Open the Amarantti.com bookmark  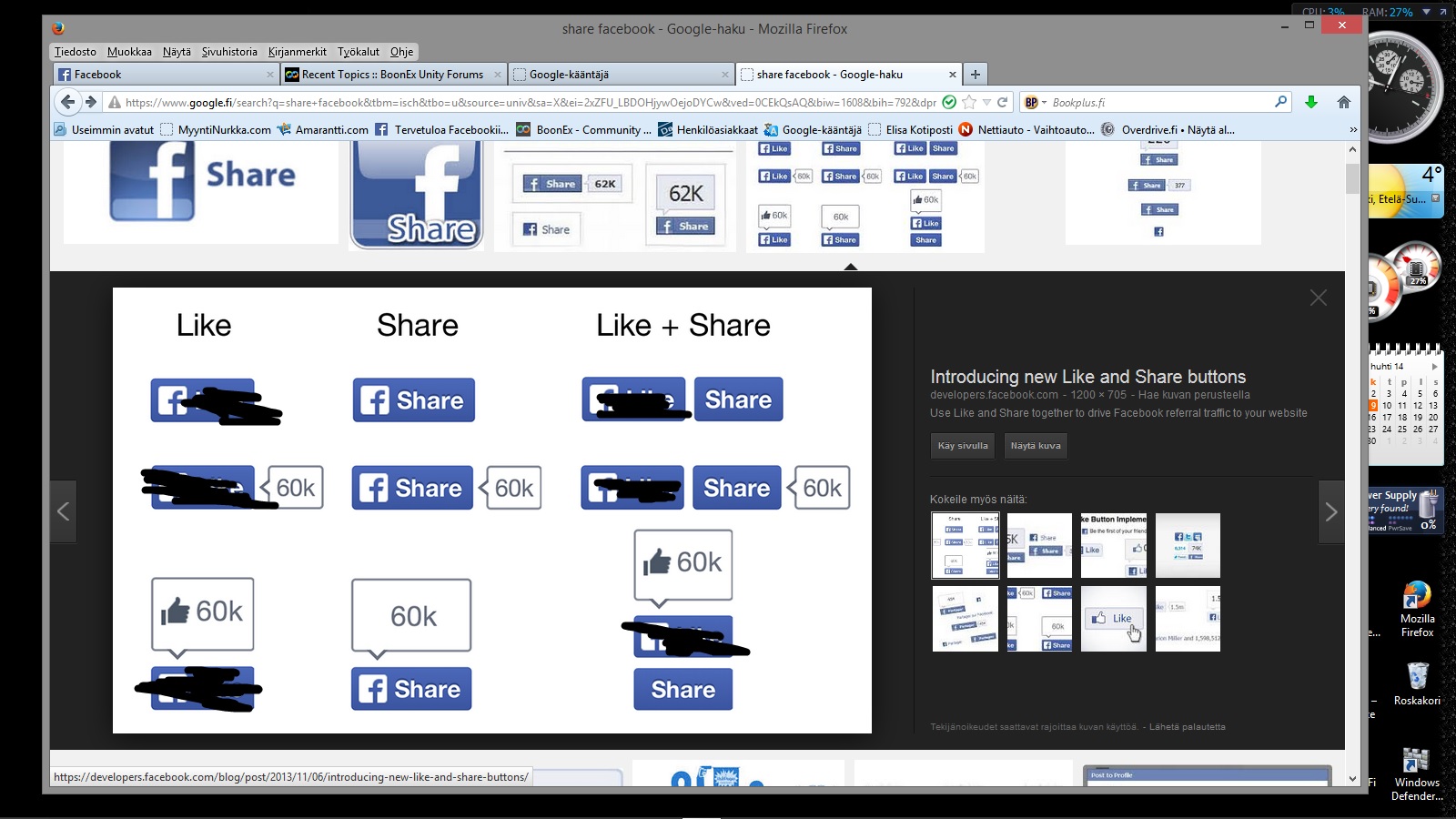point(323,129)
